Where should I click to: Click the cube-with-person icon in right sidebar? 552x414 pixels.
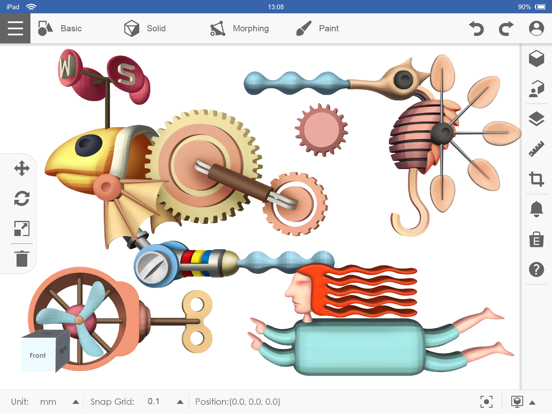pos(536,88)
